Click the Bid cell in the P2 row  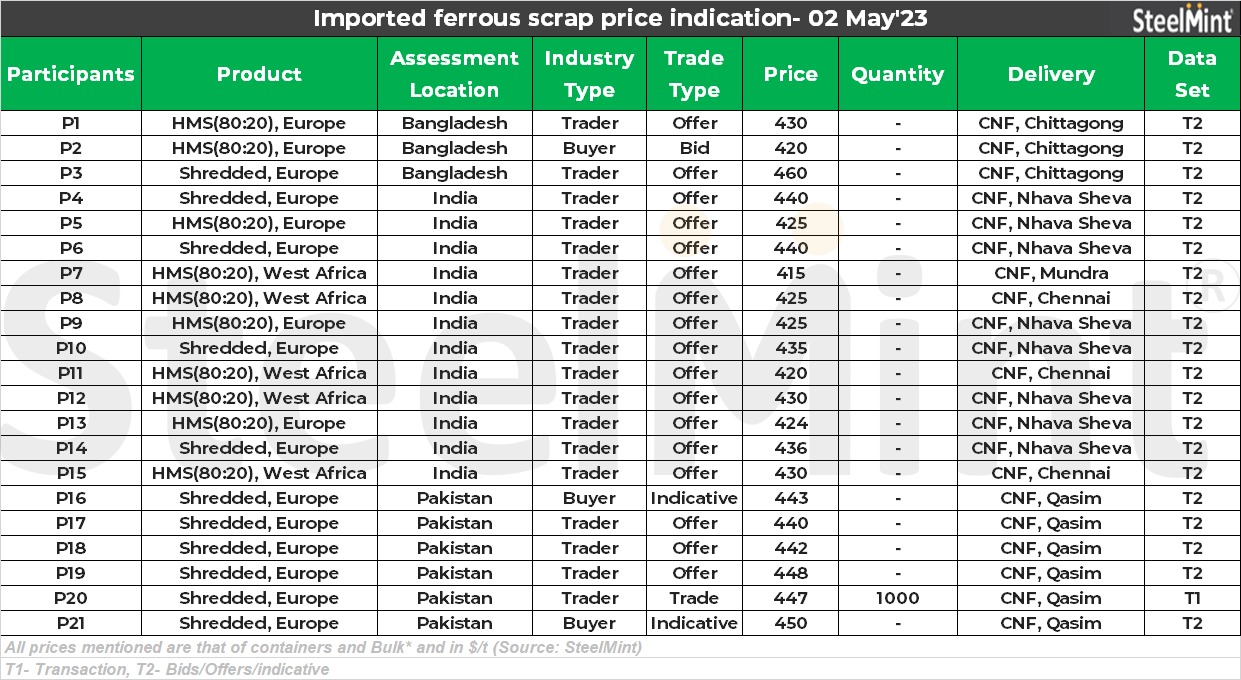click(x=694, y=148)
